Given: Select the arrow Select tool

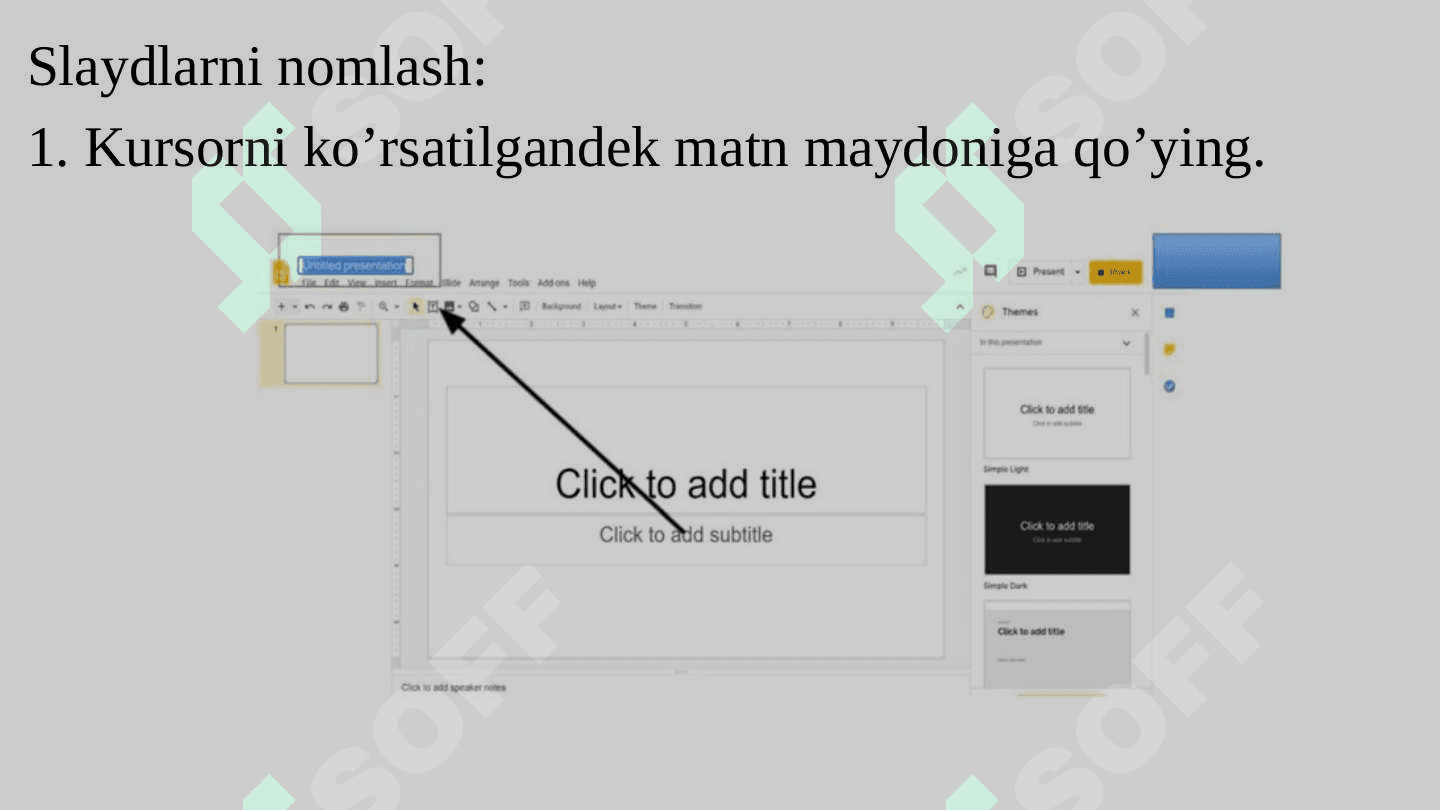Looking at the screenshot, I should pyautogui.click(x=415, y=307).
